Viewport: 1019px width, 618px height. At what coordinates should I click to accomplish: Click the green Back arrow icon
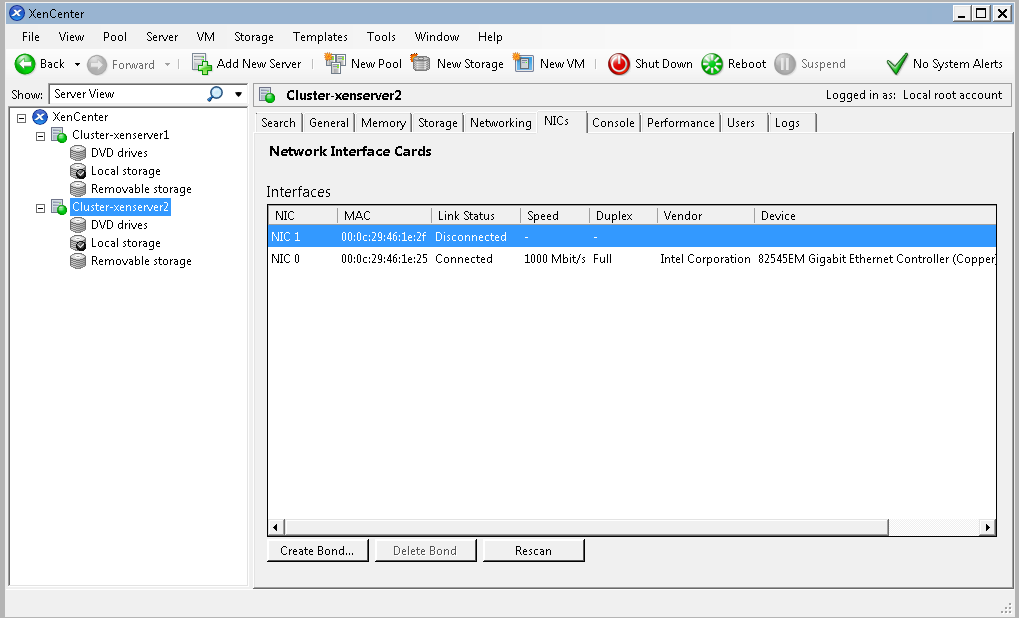tap(25, 64)
